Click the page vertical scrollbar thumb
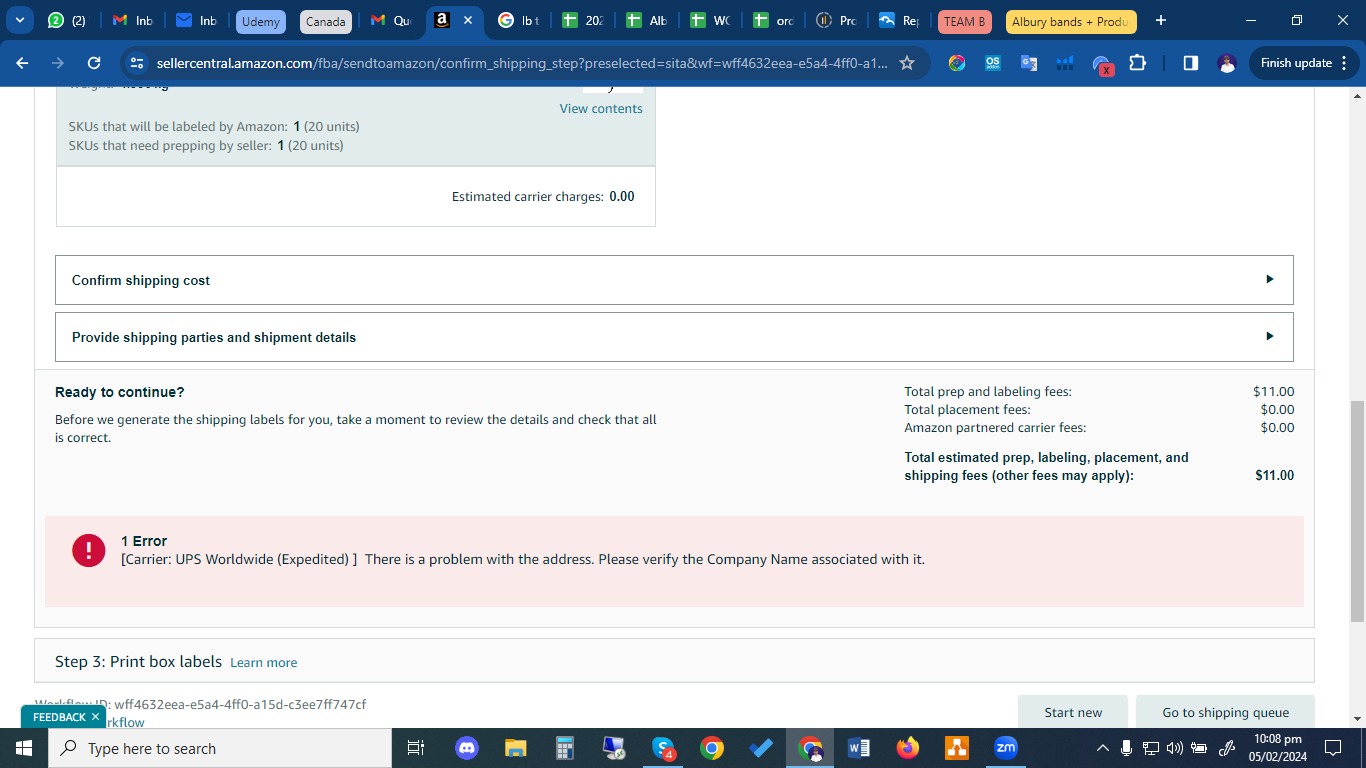Image resolution: width=1366 pixels, height=768 pixels. coord(1357,511)
